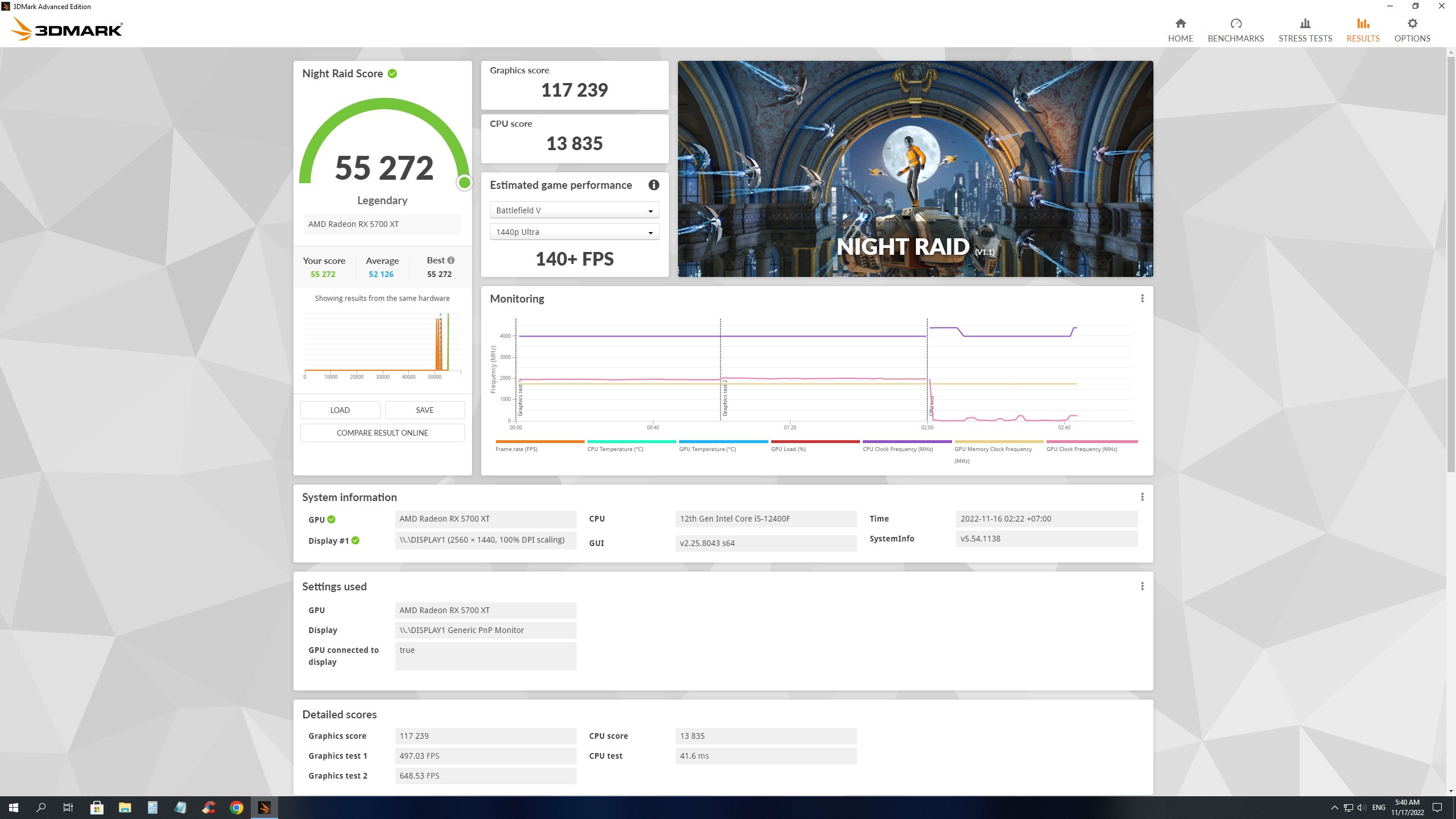Click the Night Raid benchmark image

pyautogui.click(x=915, y=169)
